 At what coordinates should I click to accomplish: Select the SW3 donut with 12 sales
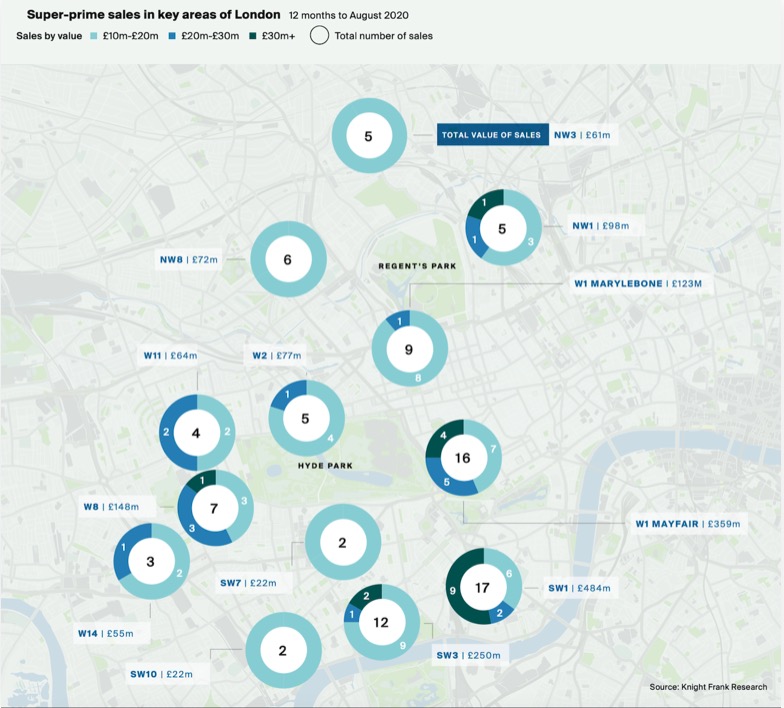[x=381, y=622]
